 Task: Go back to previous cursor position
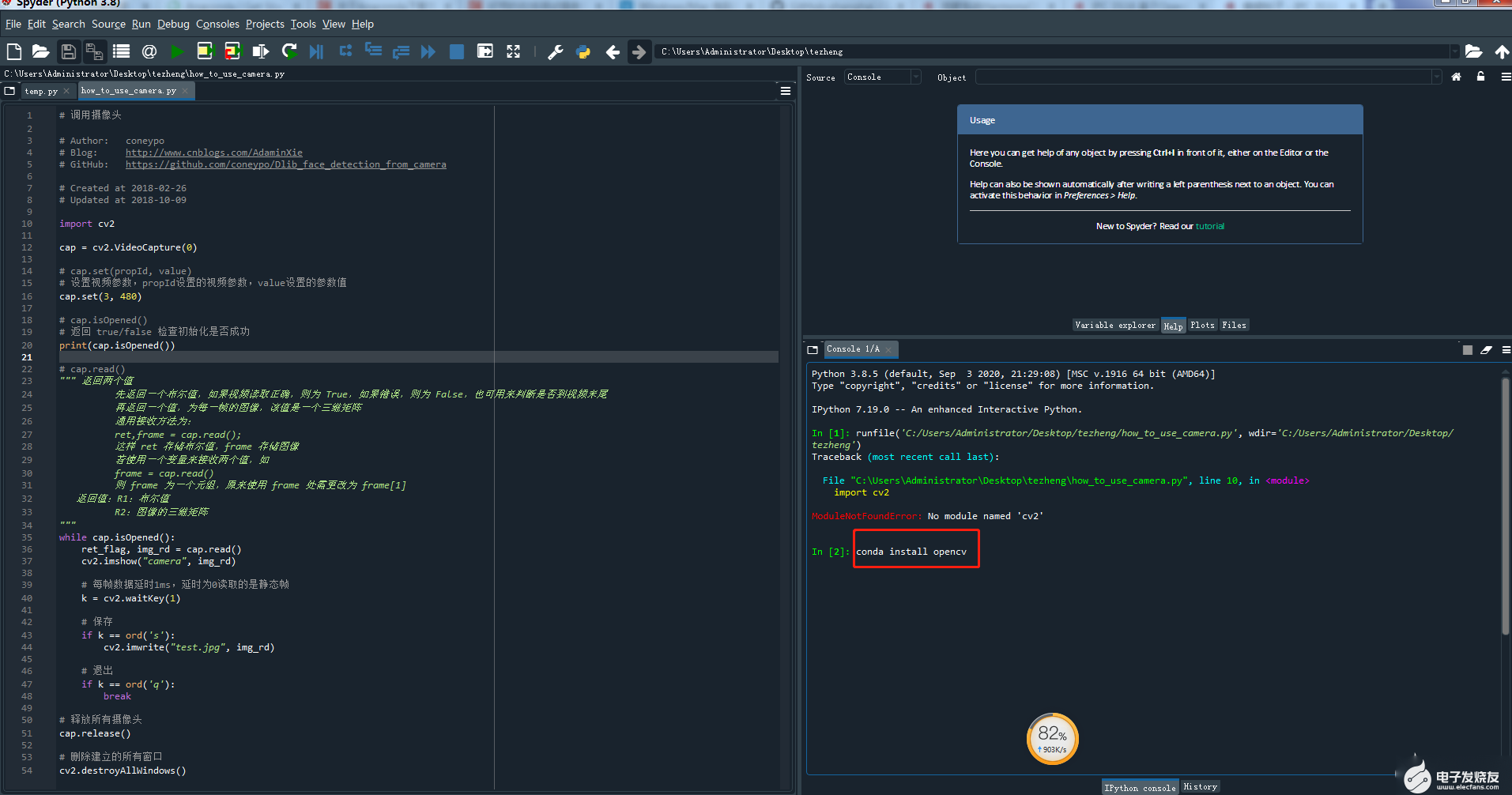(613, 52)
